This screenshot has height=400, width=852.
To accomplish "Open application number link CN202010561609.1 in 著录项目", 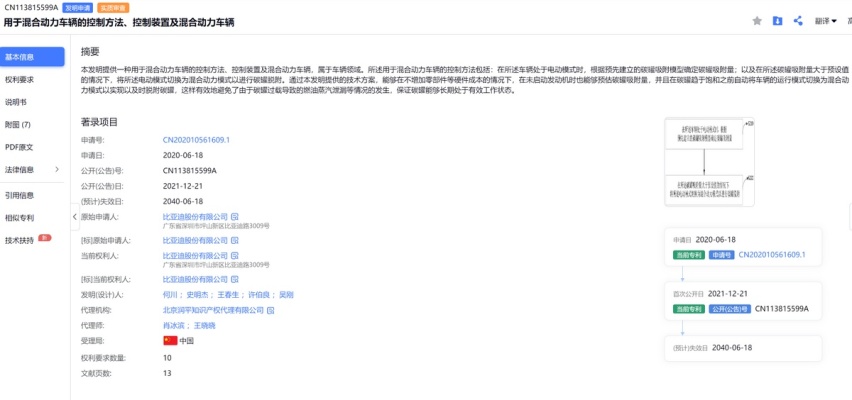I will [196, 140].
